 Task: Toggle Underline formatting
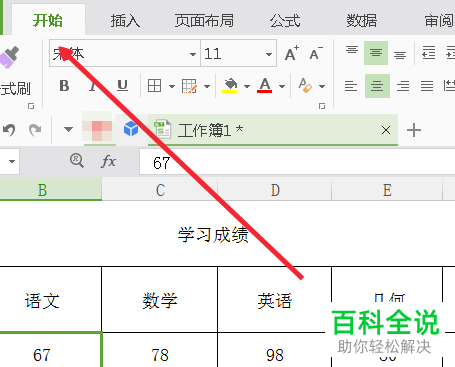123,86
